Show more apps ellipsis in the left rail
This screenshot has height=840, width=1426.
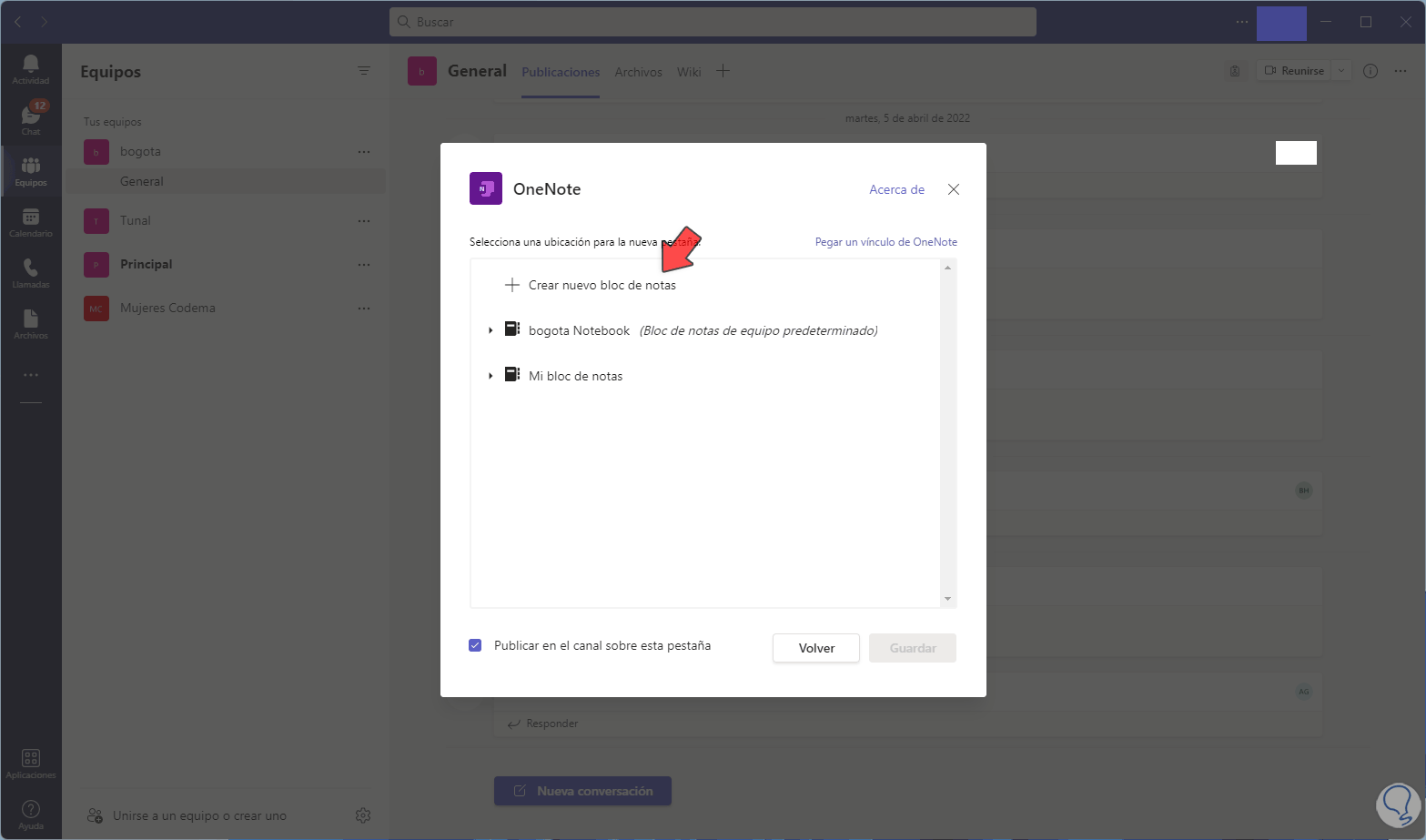tap(31, 375)
